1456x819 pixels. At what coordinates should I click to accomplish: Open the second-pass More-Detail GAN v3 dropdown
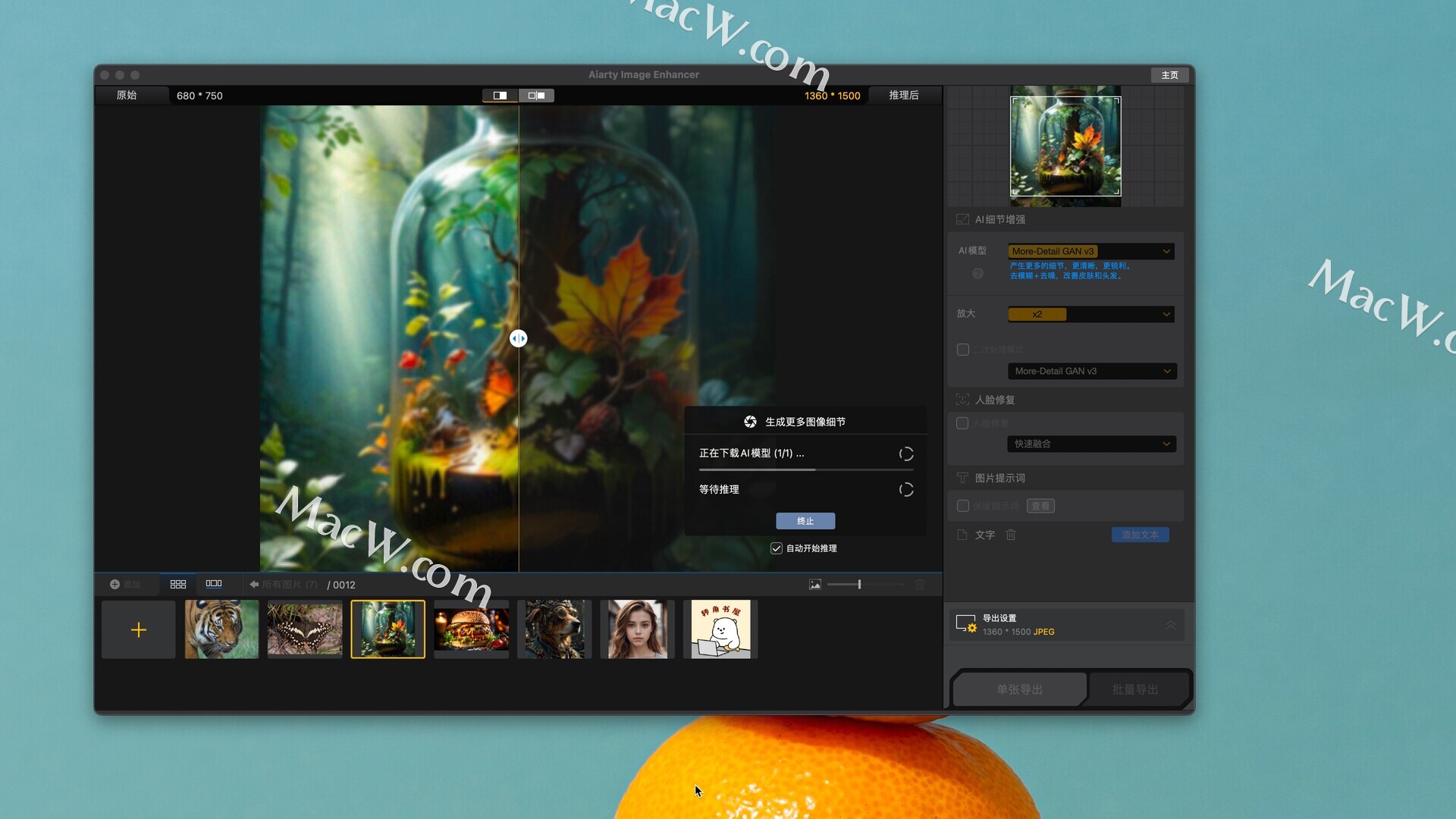click(1092, 371)
